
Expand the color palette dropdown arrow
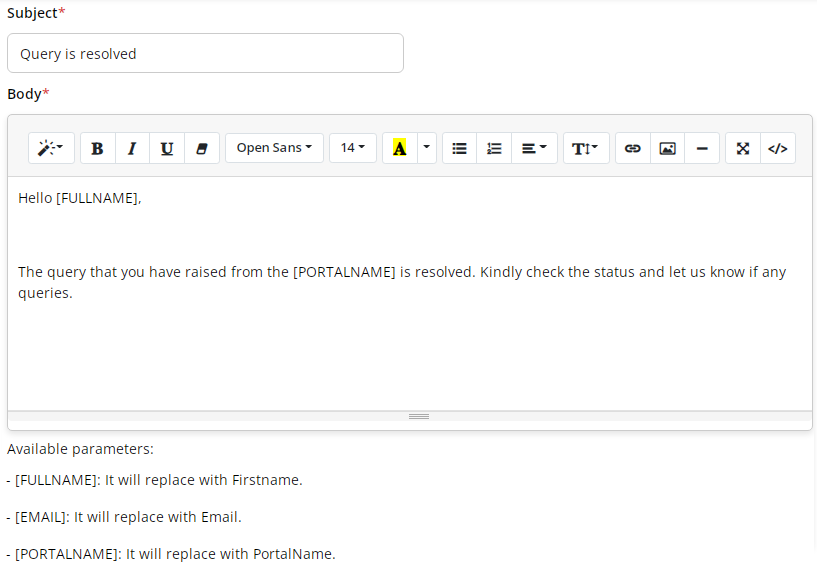(x=427, y=148)
